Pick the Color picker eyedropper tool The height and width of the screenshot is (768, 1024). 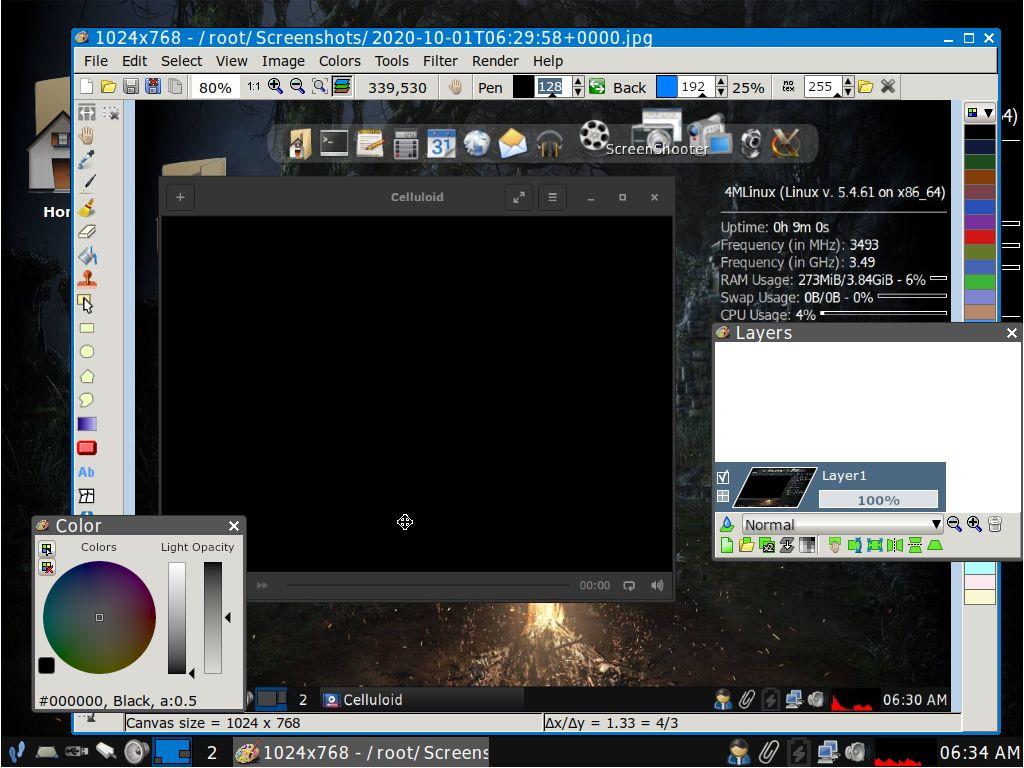coord(87,158)
